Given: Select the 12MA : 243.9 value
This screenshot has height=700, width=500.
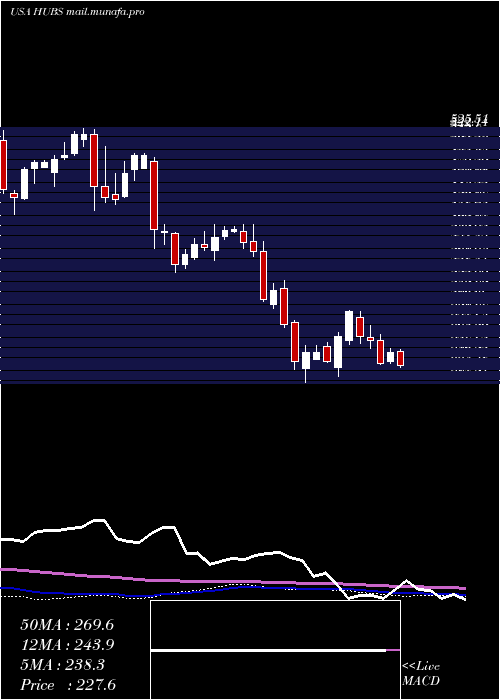Looking at the screenshot, I should click(x=67, y=645).
